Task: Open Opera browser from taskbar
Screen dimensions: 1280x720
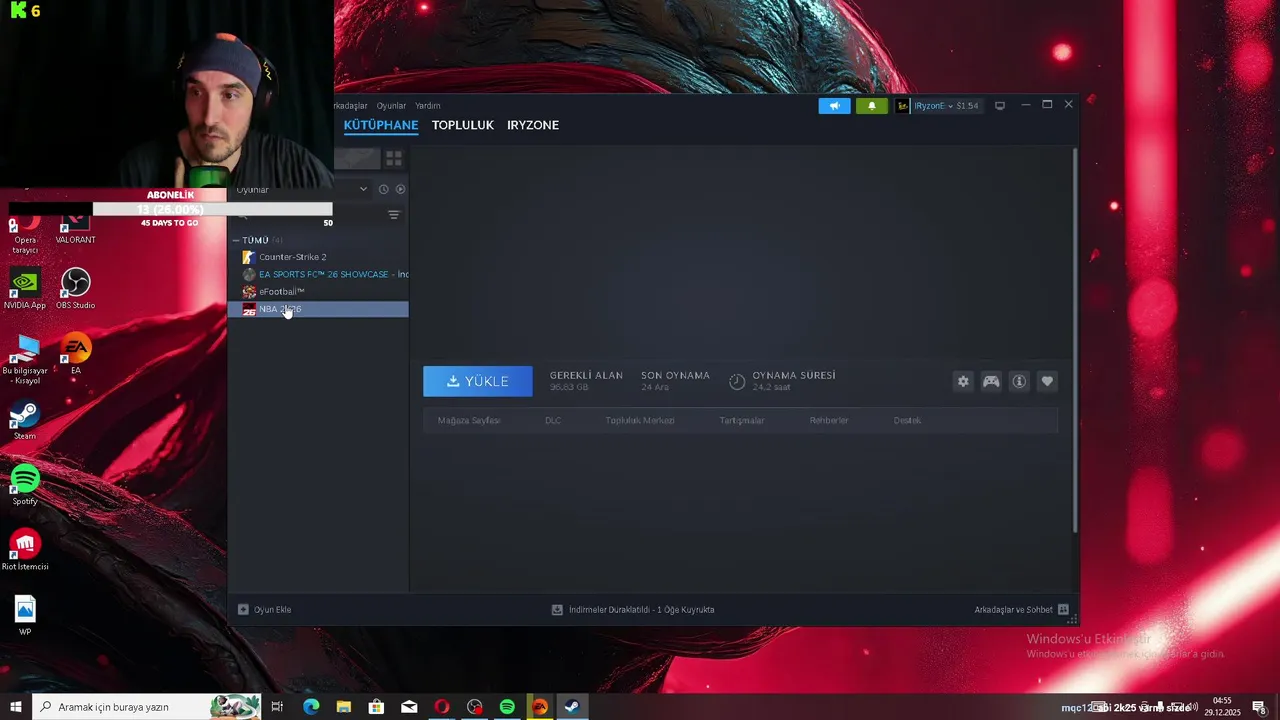Action: (442, 707)
